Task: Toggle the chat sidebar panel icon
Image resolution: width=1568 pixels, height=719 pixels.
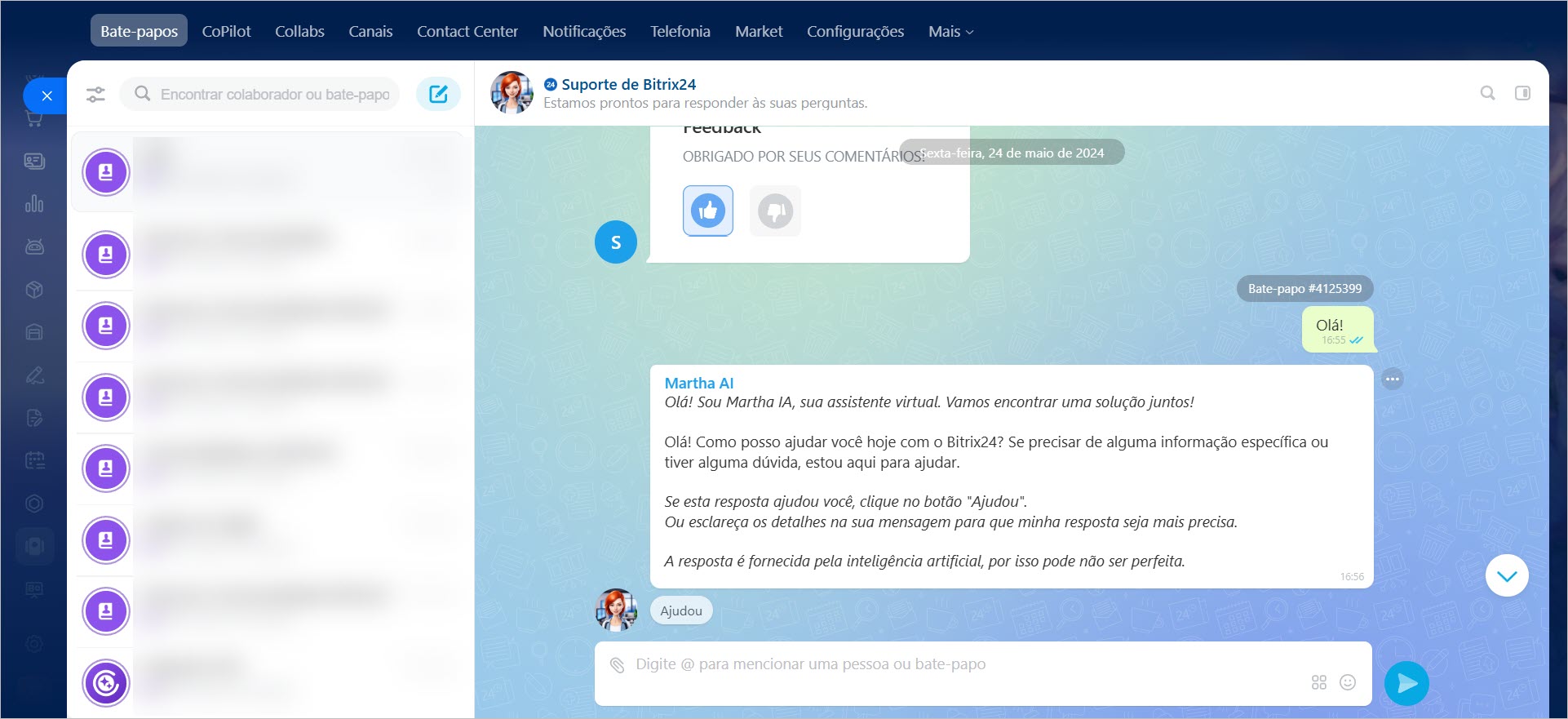Action: (1522, 93)
